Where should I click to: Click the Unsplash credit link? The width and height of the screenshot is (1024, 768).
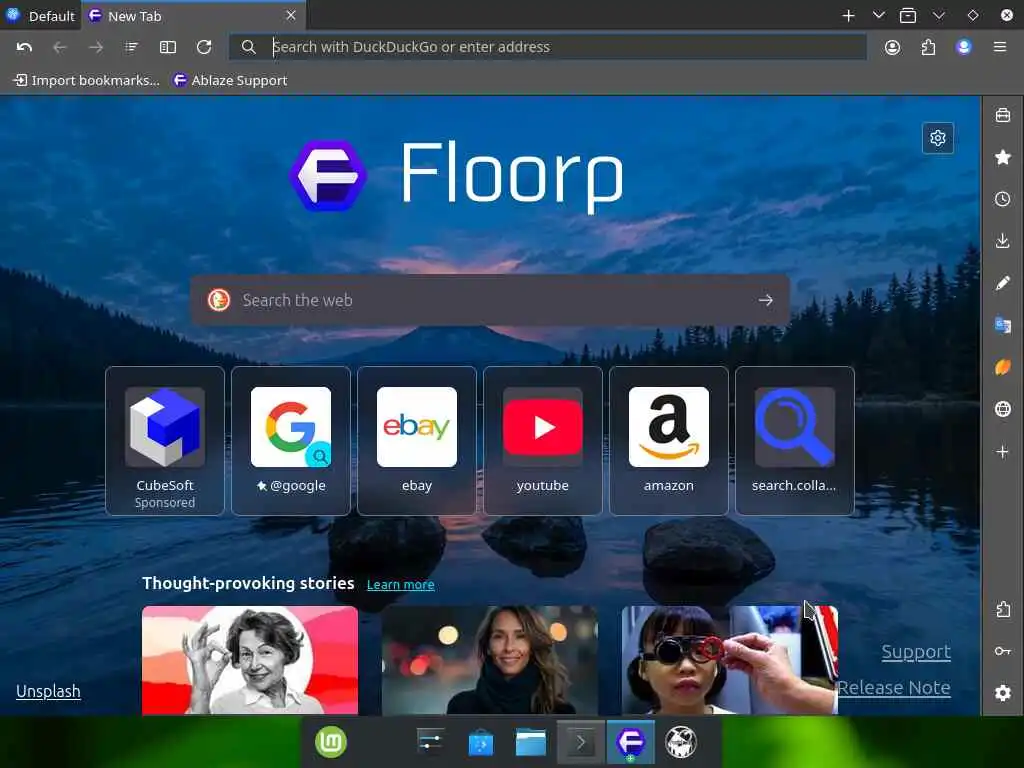pos(48,691)
